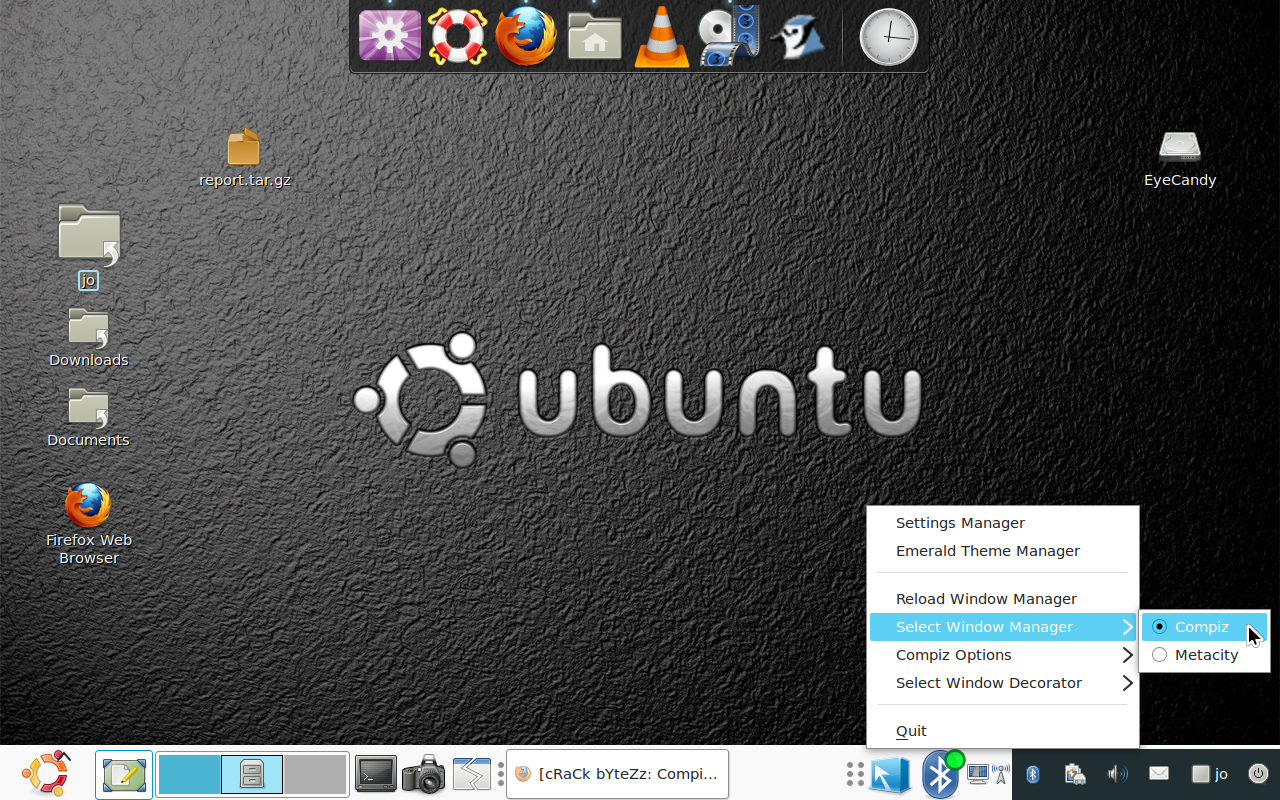Expand the Compiz Options submenu
The width and height of the screenshot is (1280, 800).
(953, 655)
